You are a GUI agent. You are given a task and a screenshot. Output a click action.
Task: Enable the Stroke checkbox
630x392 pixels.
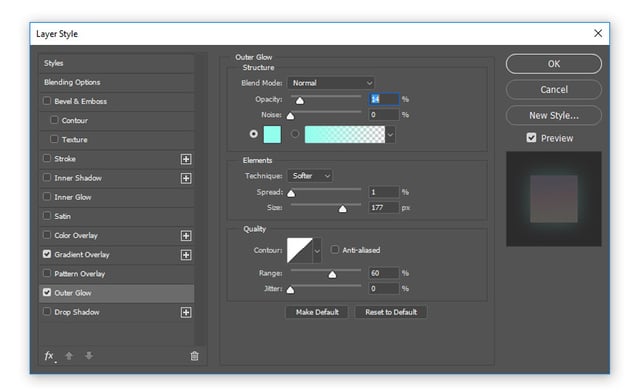point(47,158)
